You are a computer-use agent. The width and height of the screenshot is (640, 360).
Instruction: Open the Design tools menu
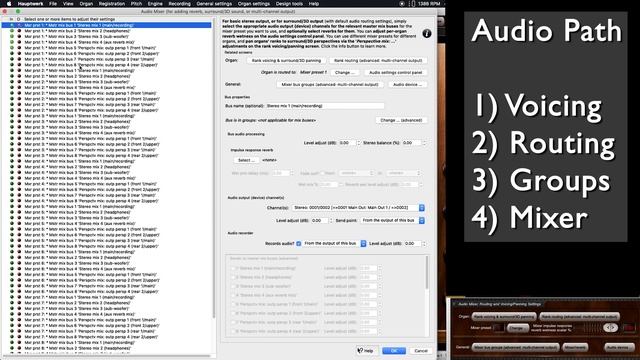coord(289,4)
